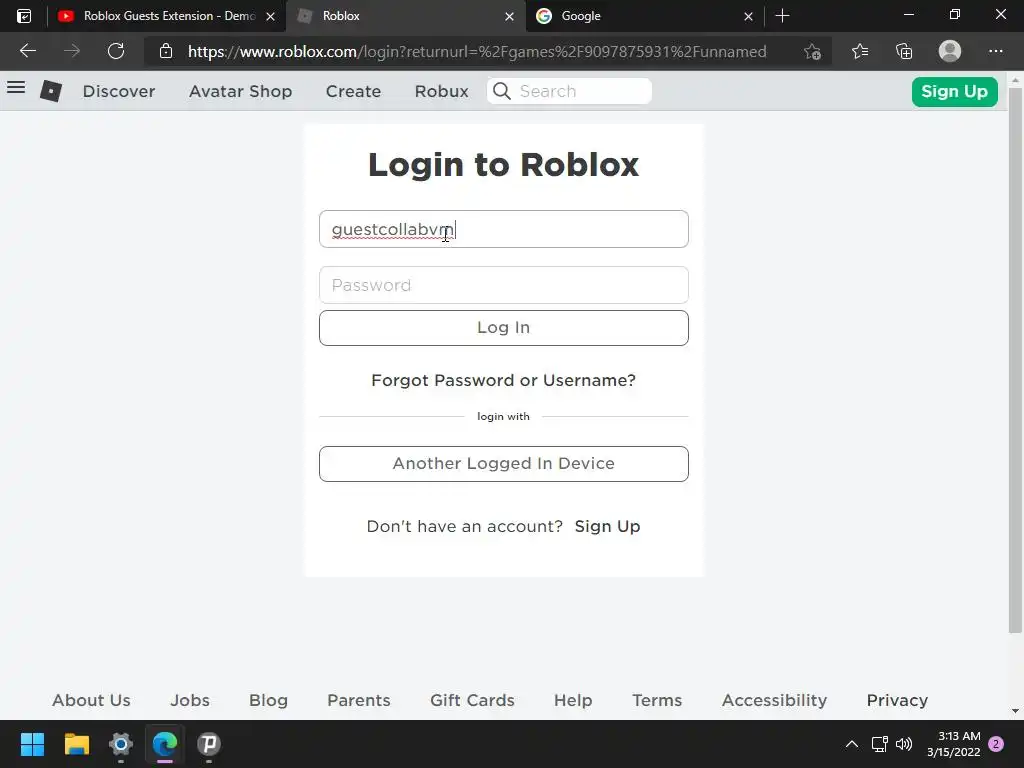Close the Google tab
Screen dimensions: 1024x768
pyautogui.click(x=748, y=16)
